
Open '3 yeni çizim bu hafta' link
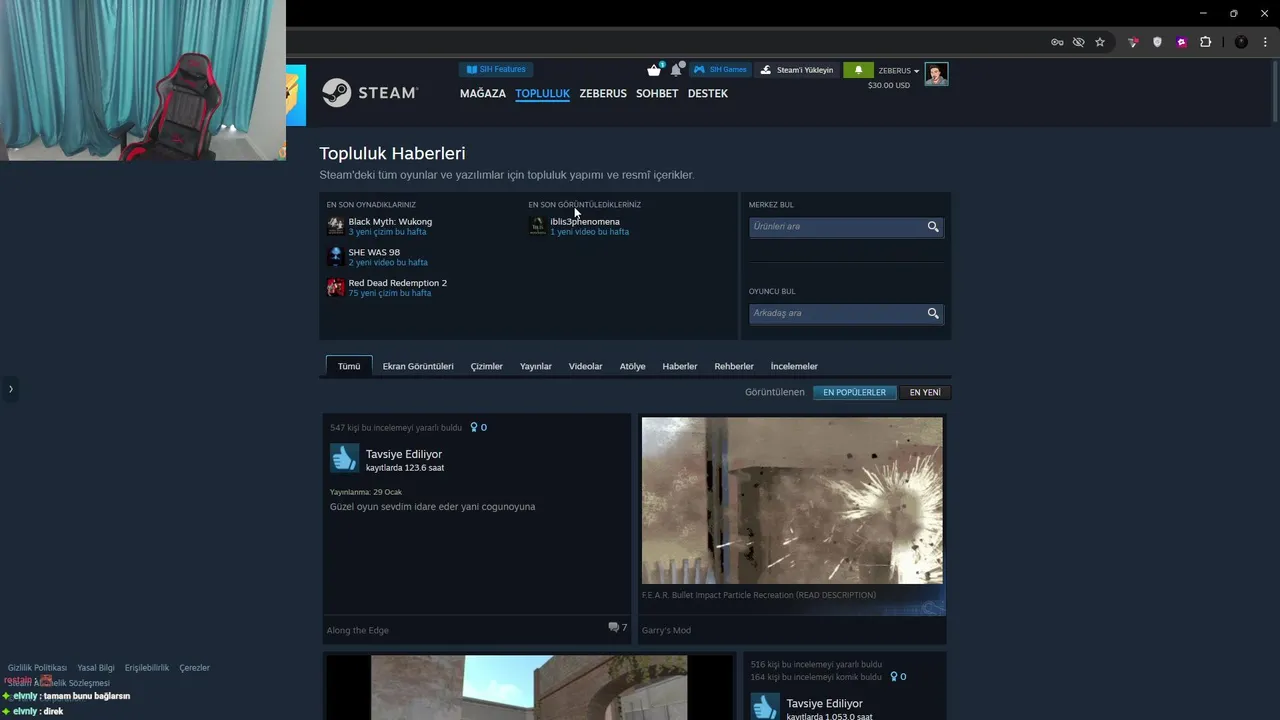[x=387, y=232]
